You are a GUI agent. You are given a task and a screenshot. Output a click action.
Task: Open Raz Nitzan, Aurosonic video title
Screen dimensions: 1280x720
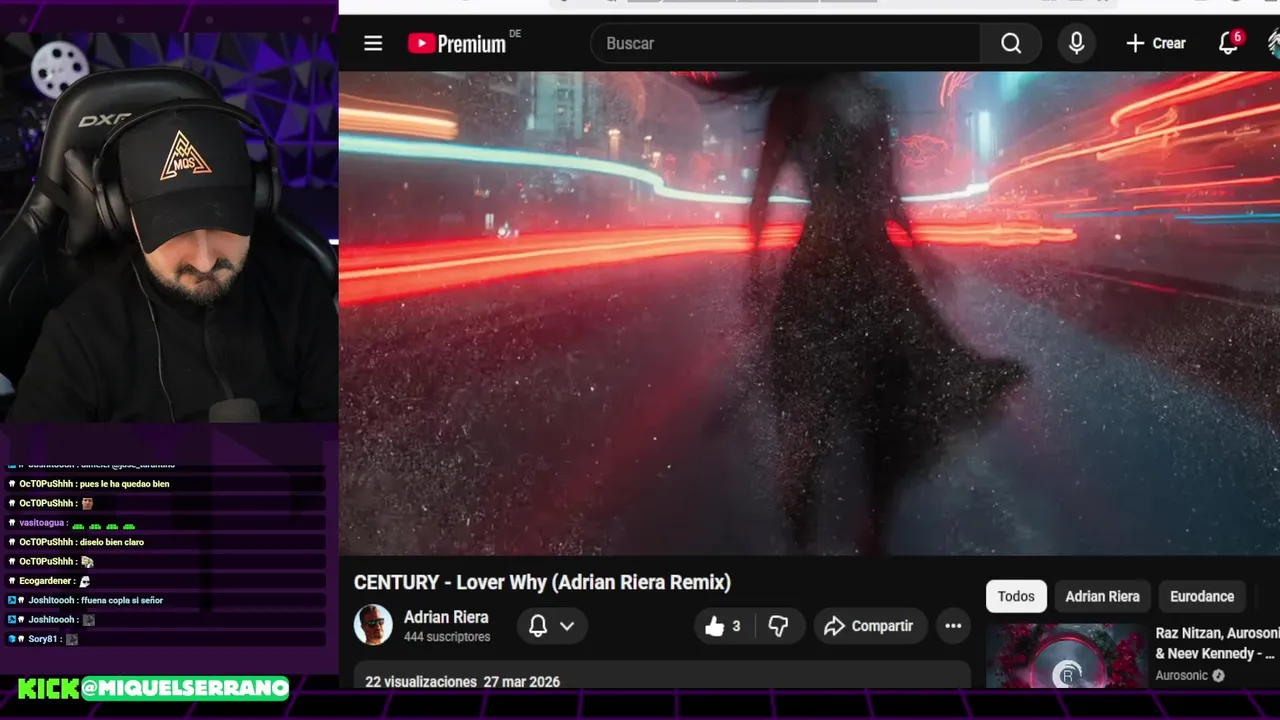[1217, 643]
